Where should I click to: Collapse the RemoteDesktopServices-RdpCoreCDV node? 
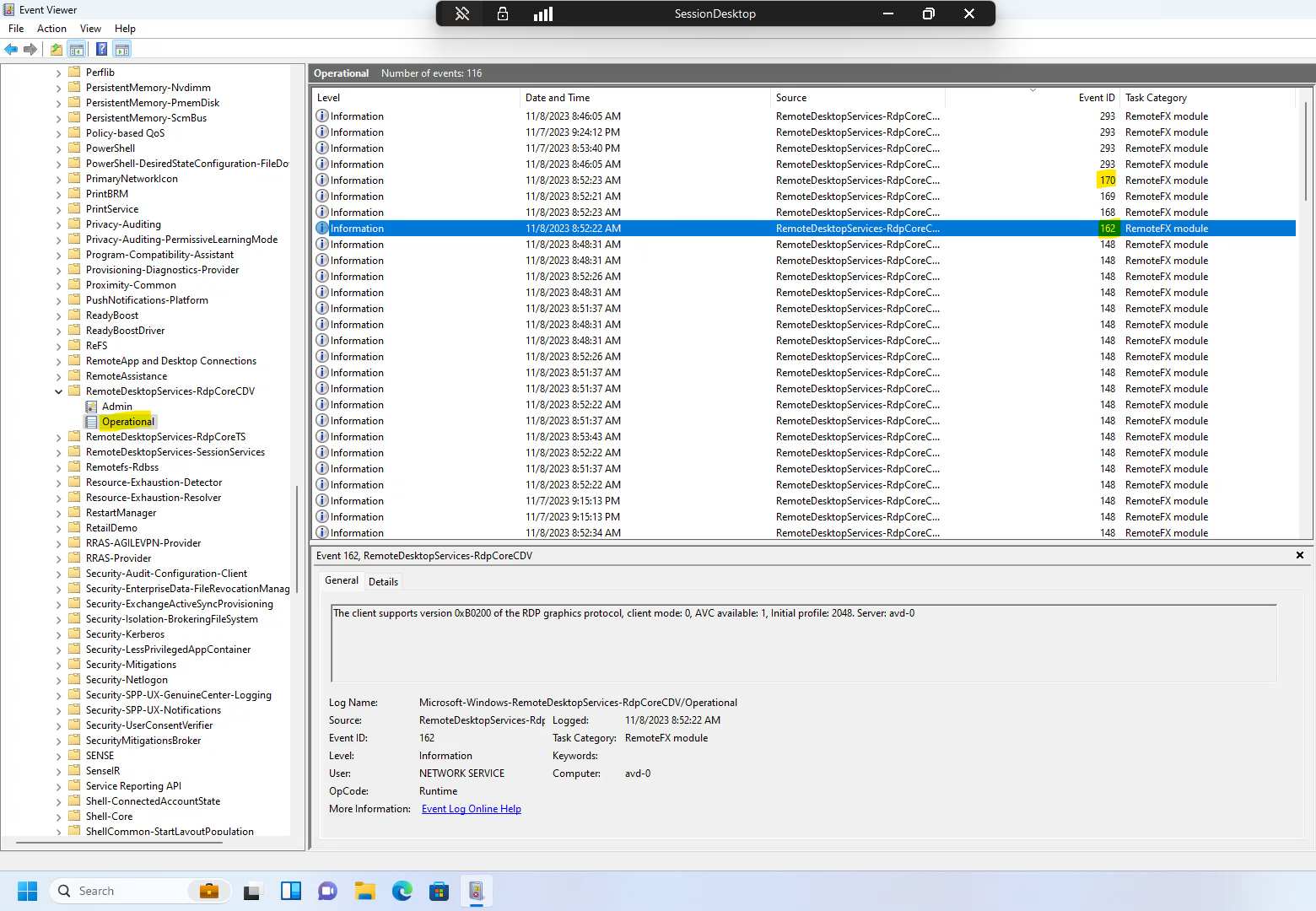click(x=58, y=391)
